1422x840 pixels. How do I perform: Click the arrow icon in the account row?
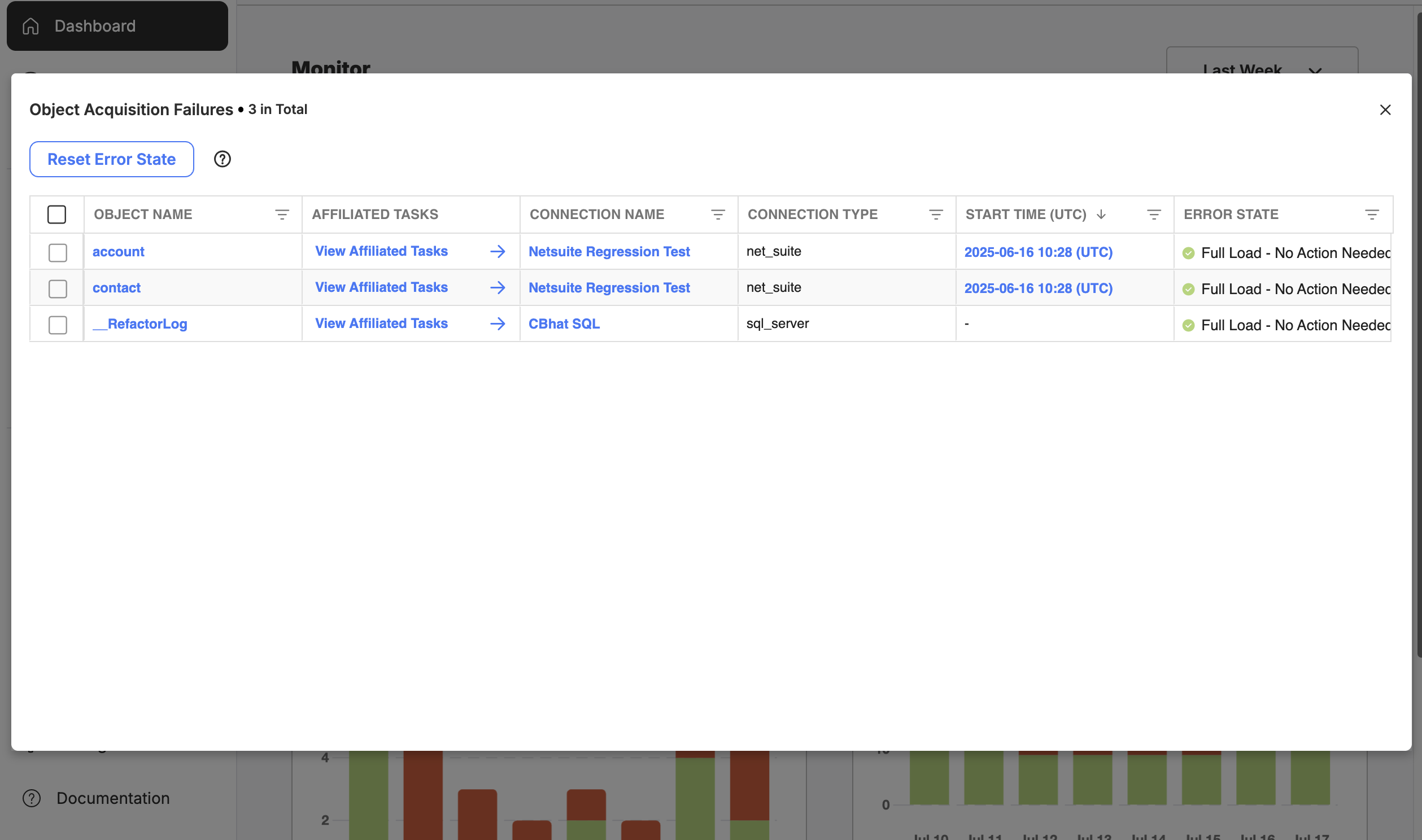click(498, 251)
